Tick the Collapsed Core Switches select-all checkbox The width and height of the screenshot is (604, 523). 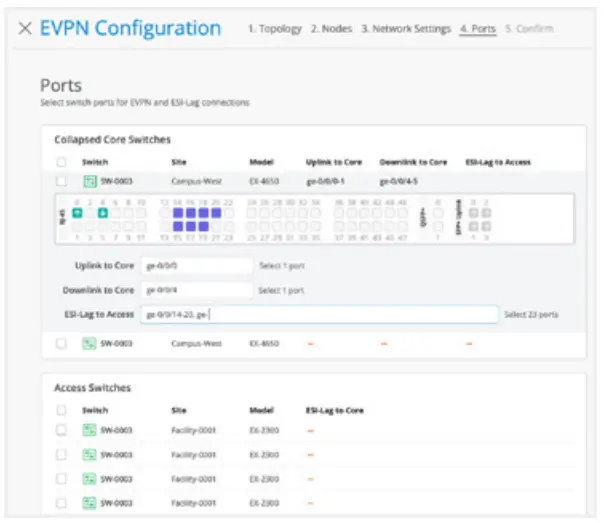point(61,162)
